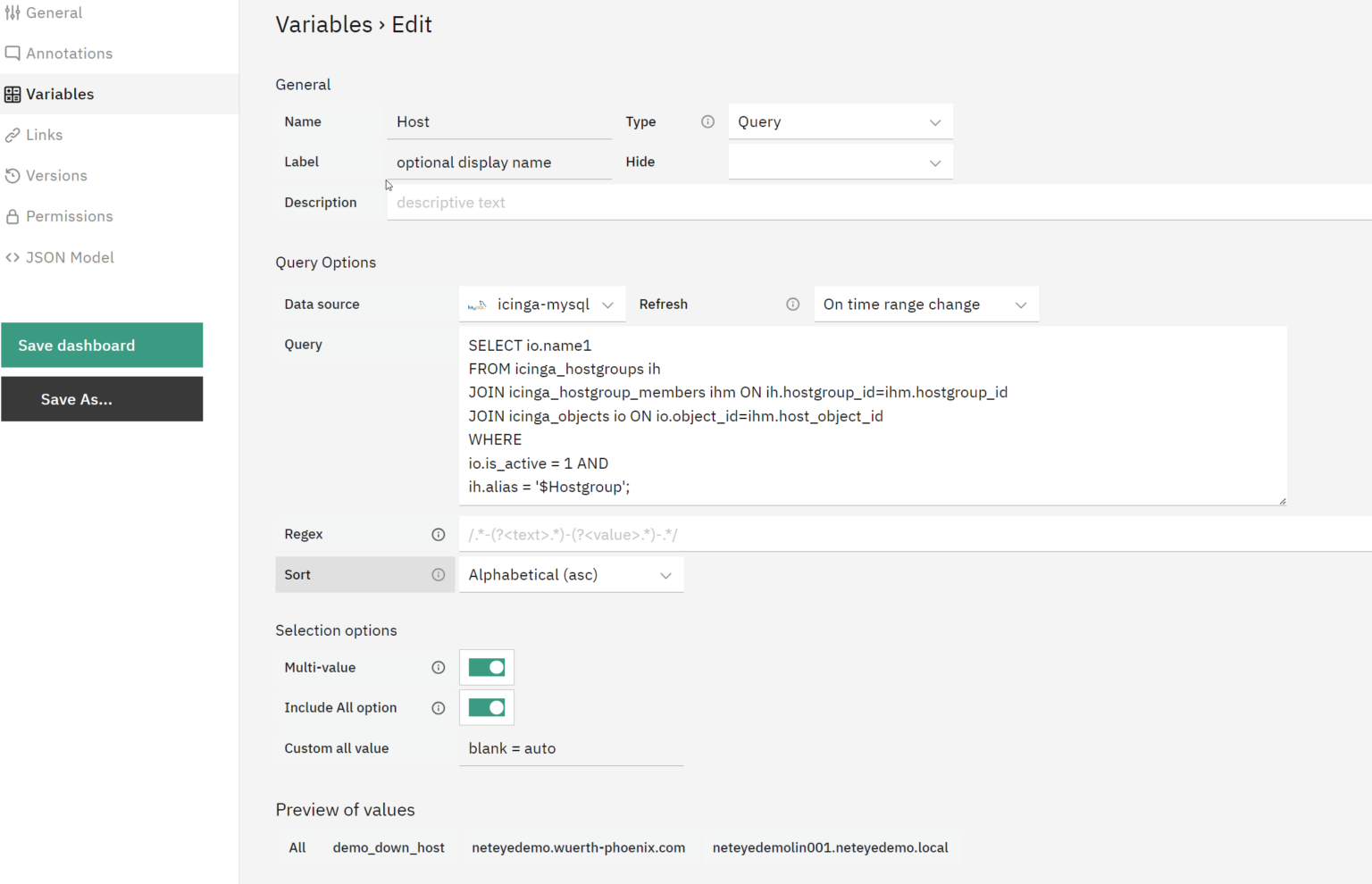Select the All preview value
Viewport: 1372px width, 884px height.
(x=296, y=847)
